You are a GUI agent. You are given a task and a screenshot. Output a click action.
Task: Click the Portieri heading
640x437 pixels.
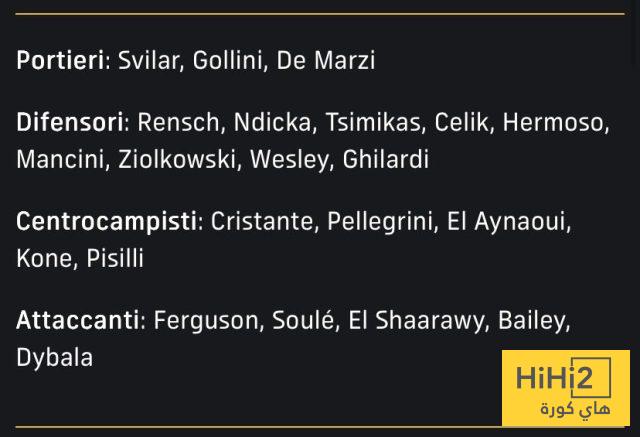(60, 60)
